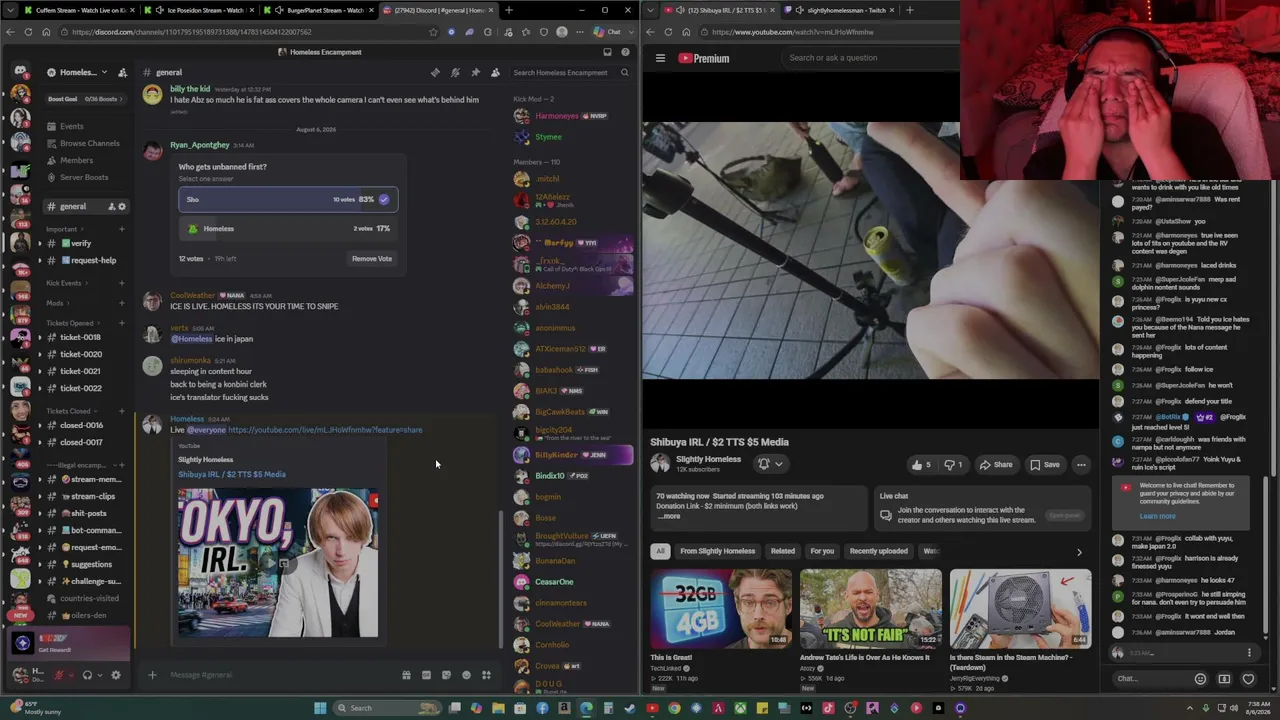The width and height of the screenshot is (1280, 720).
Task: Like the Shibuya IRL video
Action: coord(920,465)
